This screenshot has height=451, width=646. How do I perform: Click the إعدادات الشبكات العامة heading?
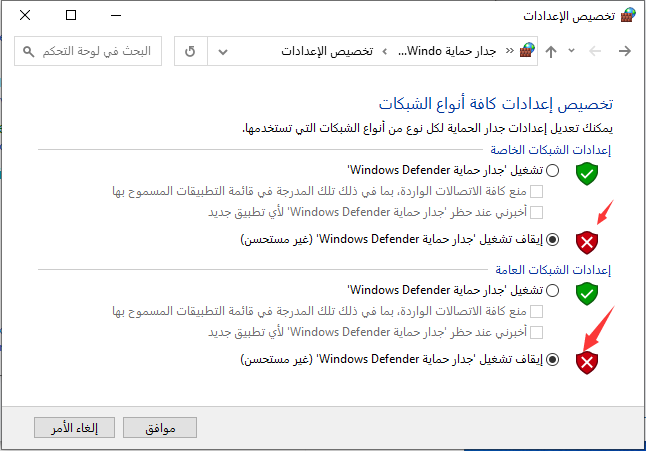pyautogui.click(x=553, y=270)
